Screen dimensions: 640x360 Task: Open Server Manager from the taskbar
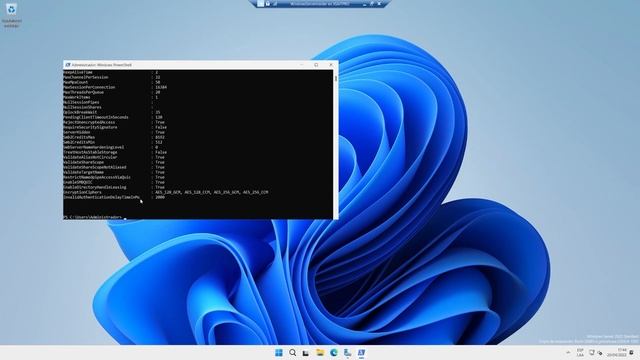347,353
